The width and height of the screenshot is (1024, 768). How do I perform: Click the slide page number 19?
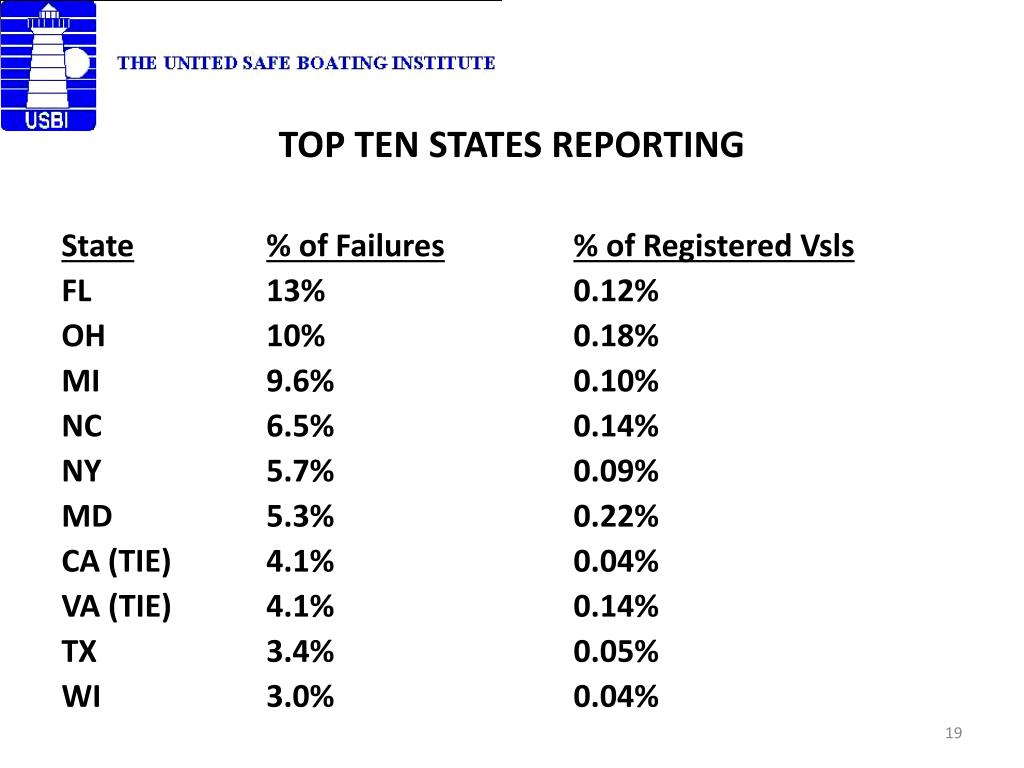pos(953,734)
